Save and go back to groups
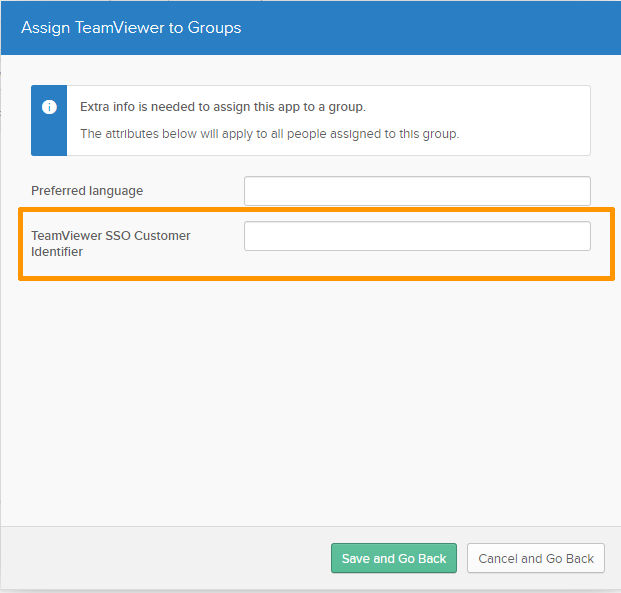 [394, 558]
